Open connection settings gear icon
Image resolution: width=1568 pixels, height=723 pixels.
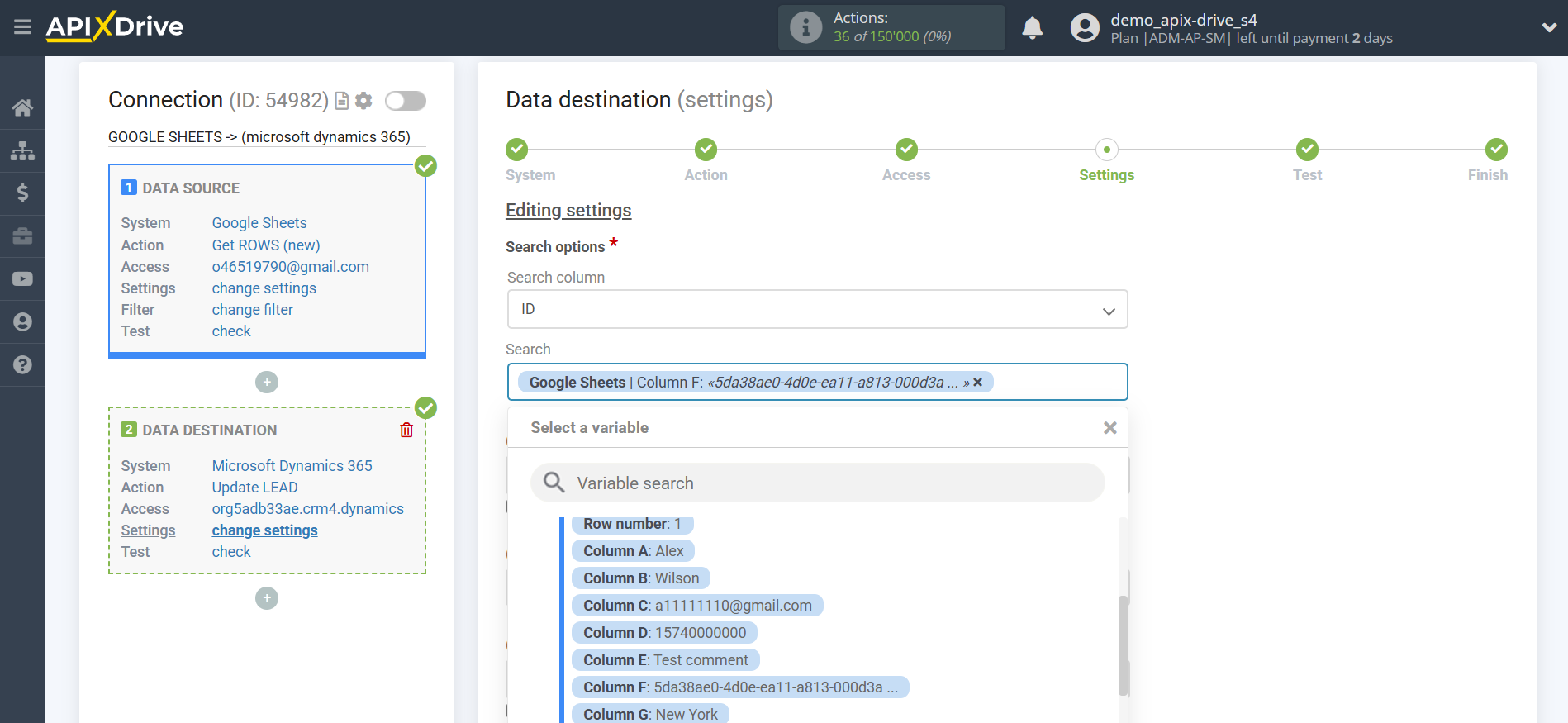[363, 101]
